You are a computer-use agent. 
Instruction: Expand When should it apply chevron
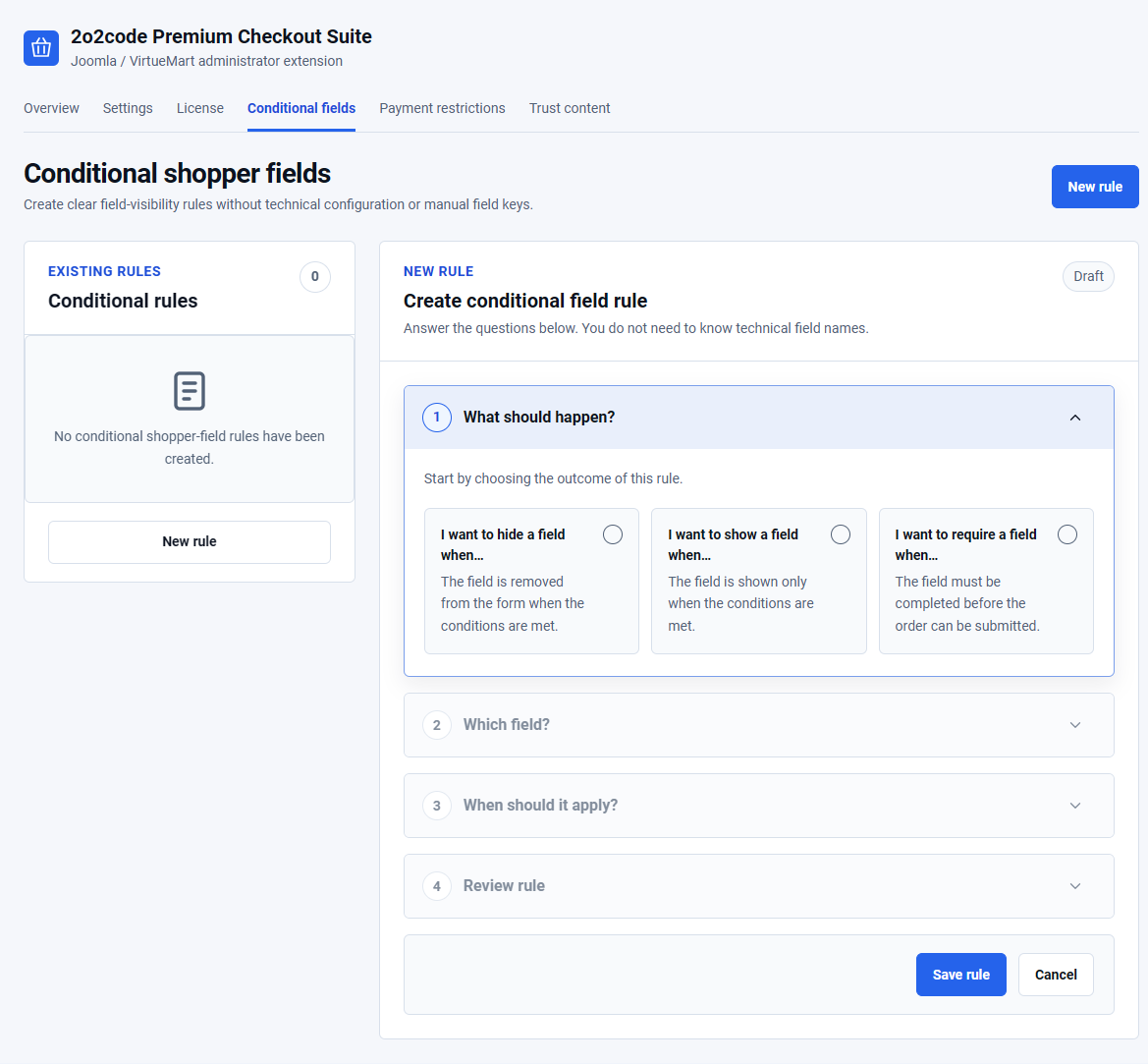tap(1074, 806)
